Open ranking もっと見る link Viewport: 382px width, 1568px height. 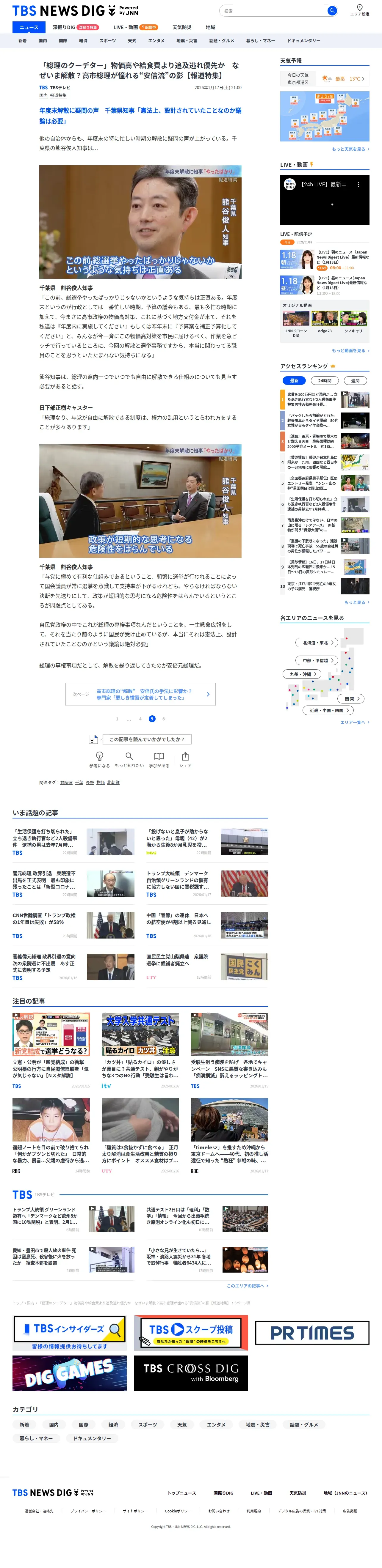coord(357,602)
